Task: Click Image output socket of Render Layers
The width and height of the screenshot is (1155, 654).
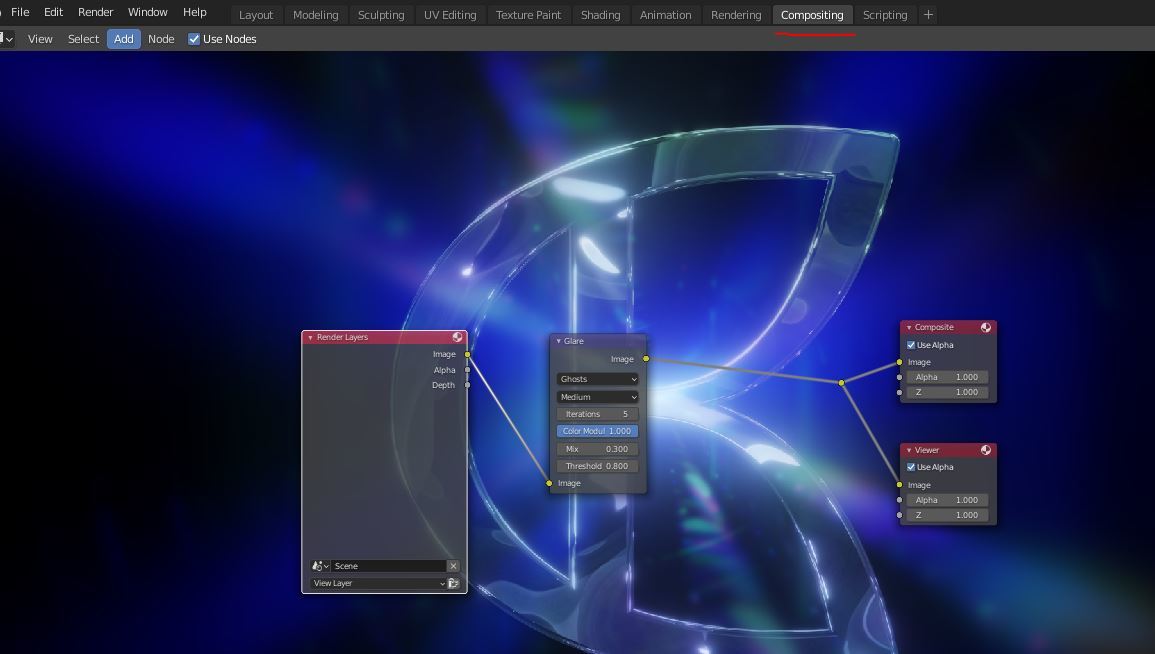Action: pyautogui.click(x=468, y=354)
